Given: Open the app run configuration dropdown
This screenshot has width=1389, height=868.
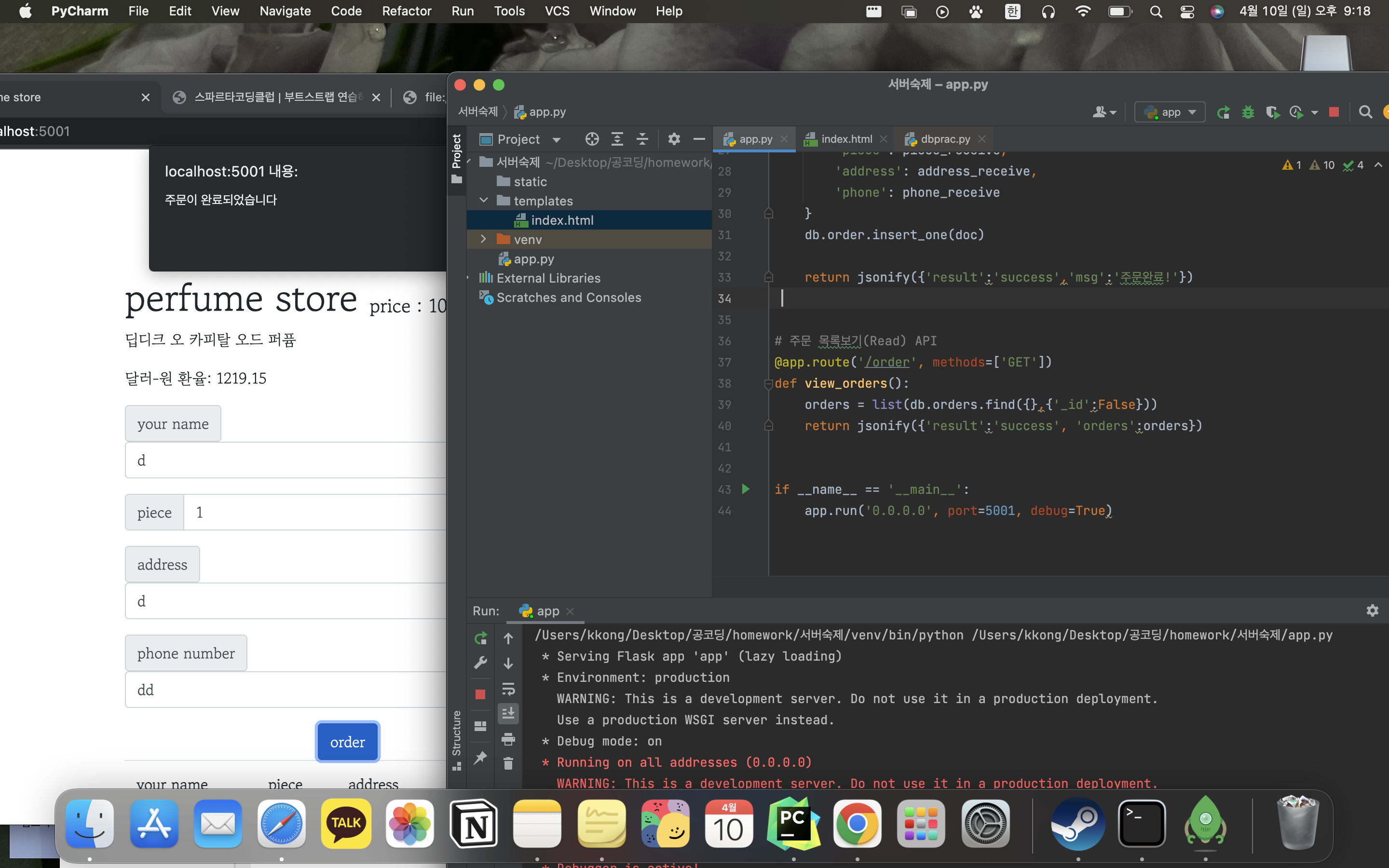Looking at the screenshot, I should point(1169,112).
